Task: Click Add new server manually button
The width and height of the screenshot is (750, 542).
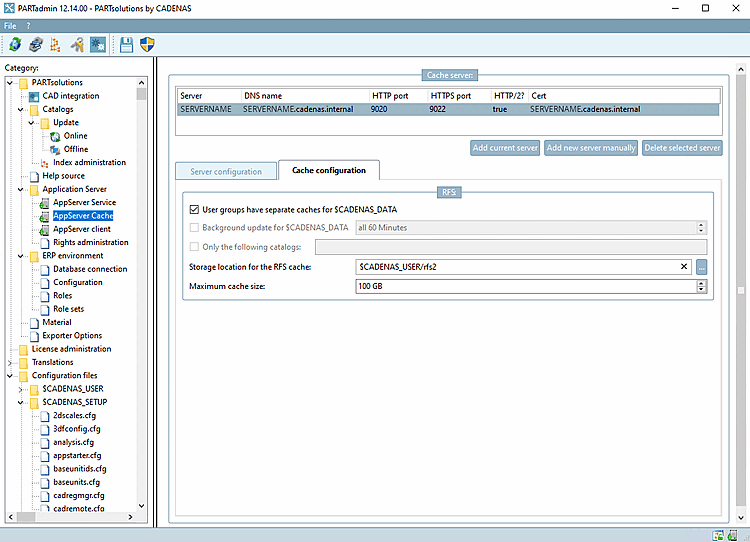Action: point(591,148)
